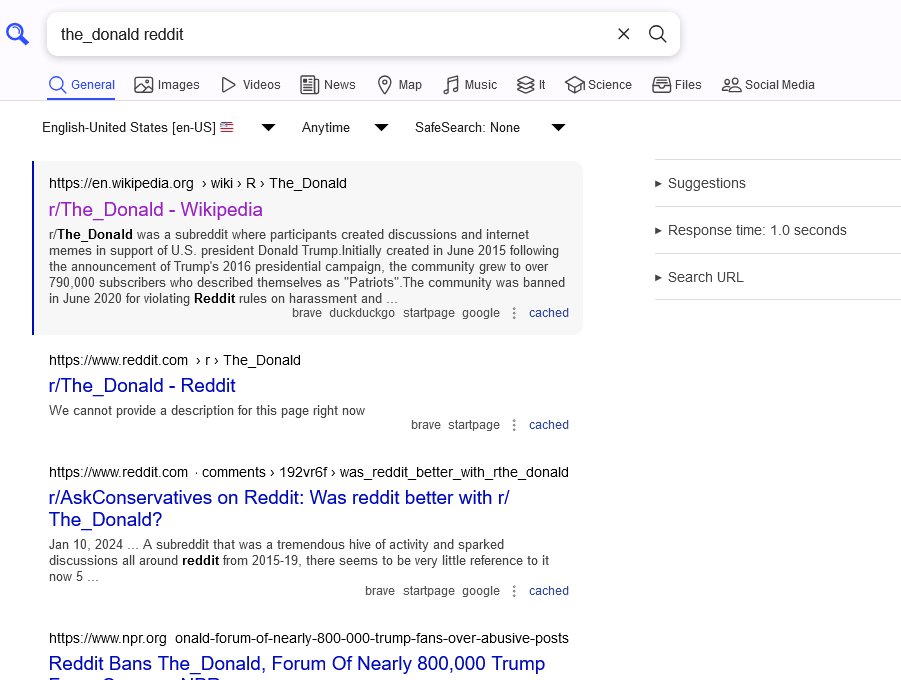Image resolution: width=901 pixels, height=680 pixels.
Task: Click the Wikipedia result description snippet
Action: click(x=307, y=267)
